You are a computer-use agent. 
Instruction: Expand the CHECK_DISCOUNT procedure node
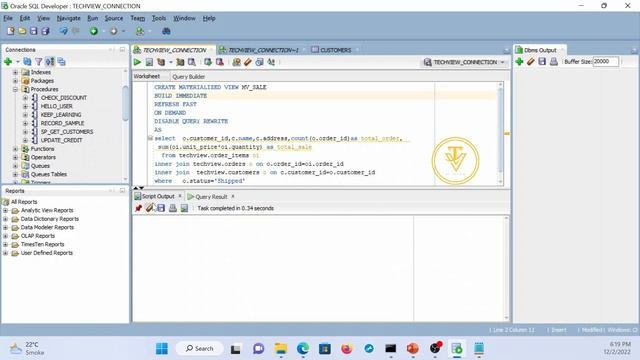[x=25, y=98]
